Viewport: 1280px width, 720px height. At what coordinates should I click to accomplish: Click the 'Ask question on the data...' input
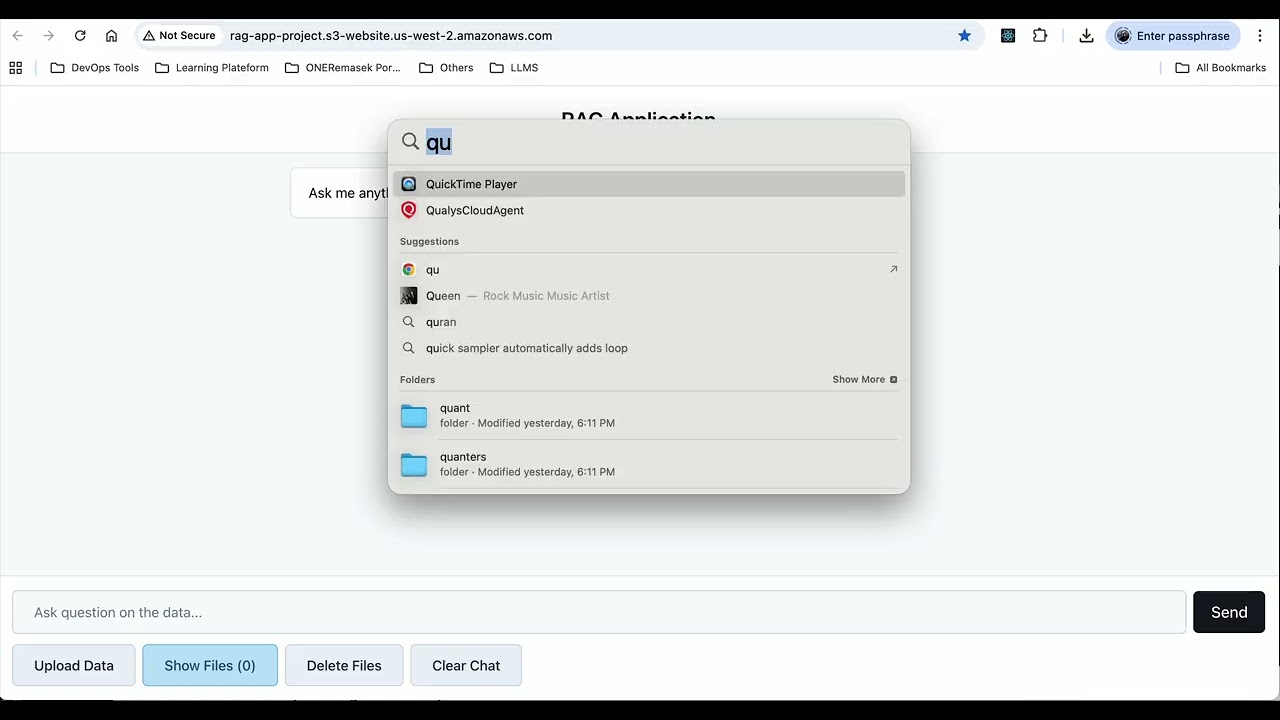point(599,612)
